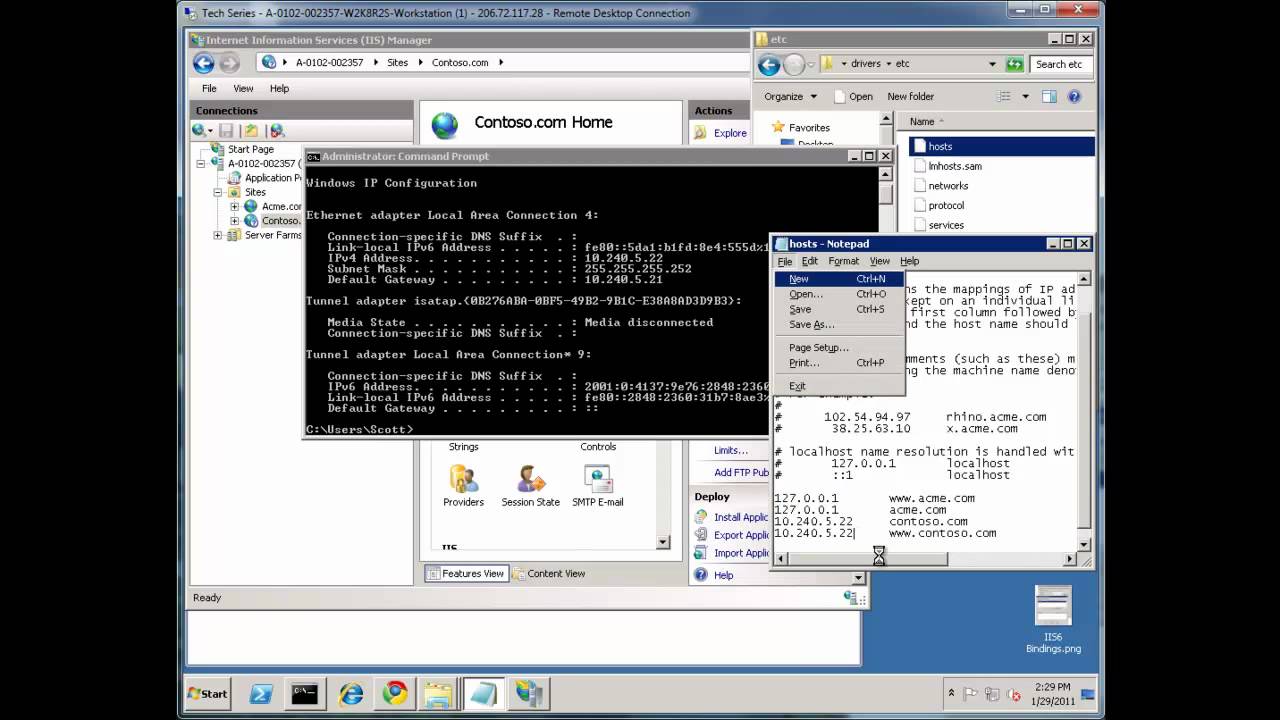Screen dimensions: 1280x720
Task: Toggle the preview pane icon in Explorer
Action: [1049, 96]
